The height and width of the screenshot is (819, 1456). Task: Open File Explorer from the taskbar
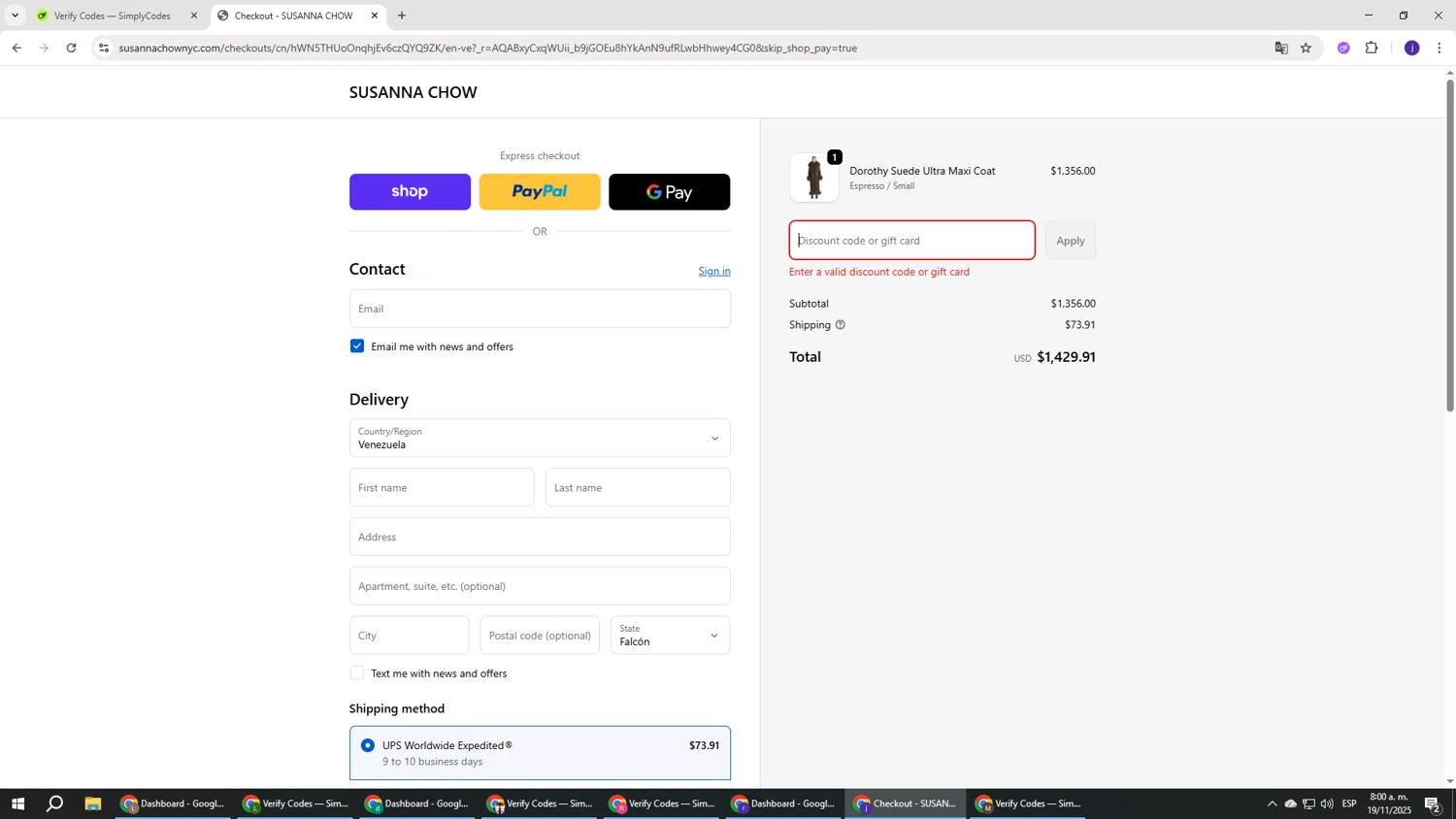(x=93, y=803)
